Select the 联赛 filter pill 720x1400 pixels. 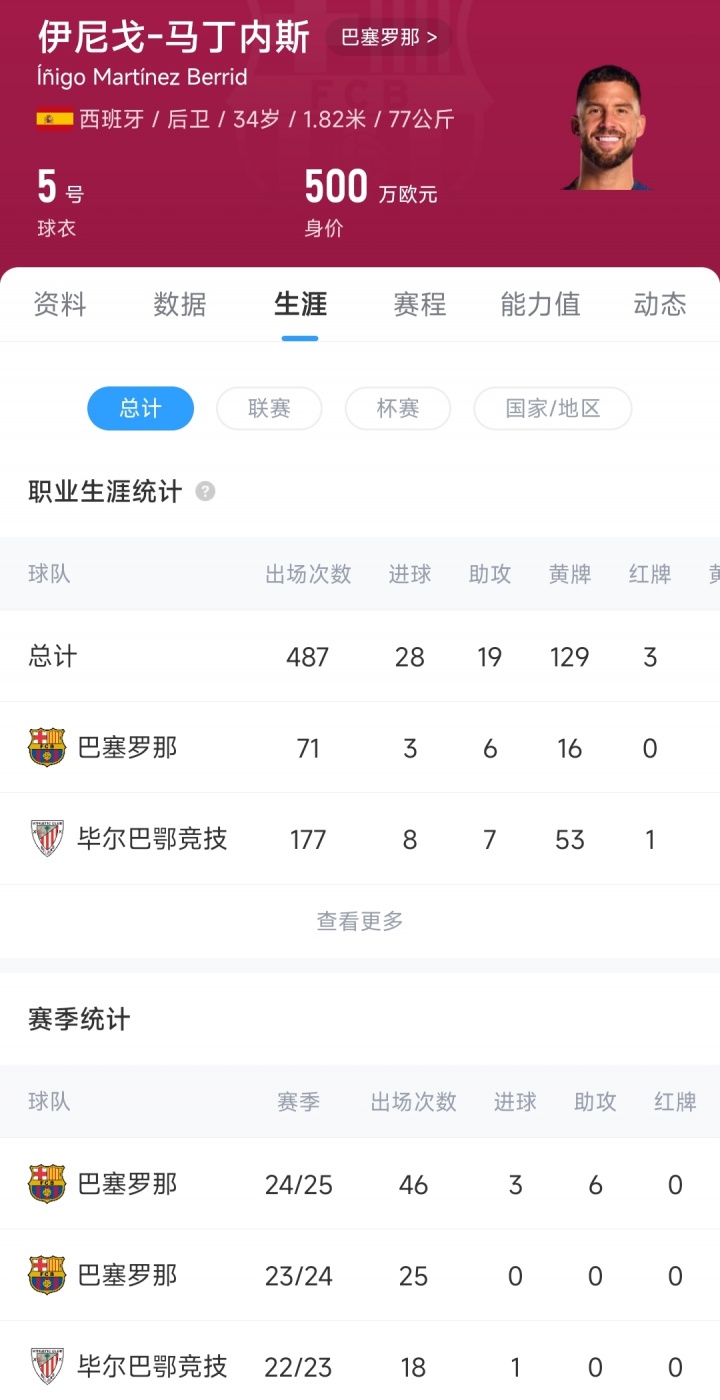269,408
